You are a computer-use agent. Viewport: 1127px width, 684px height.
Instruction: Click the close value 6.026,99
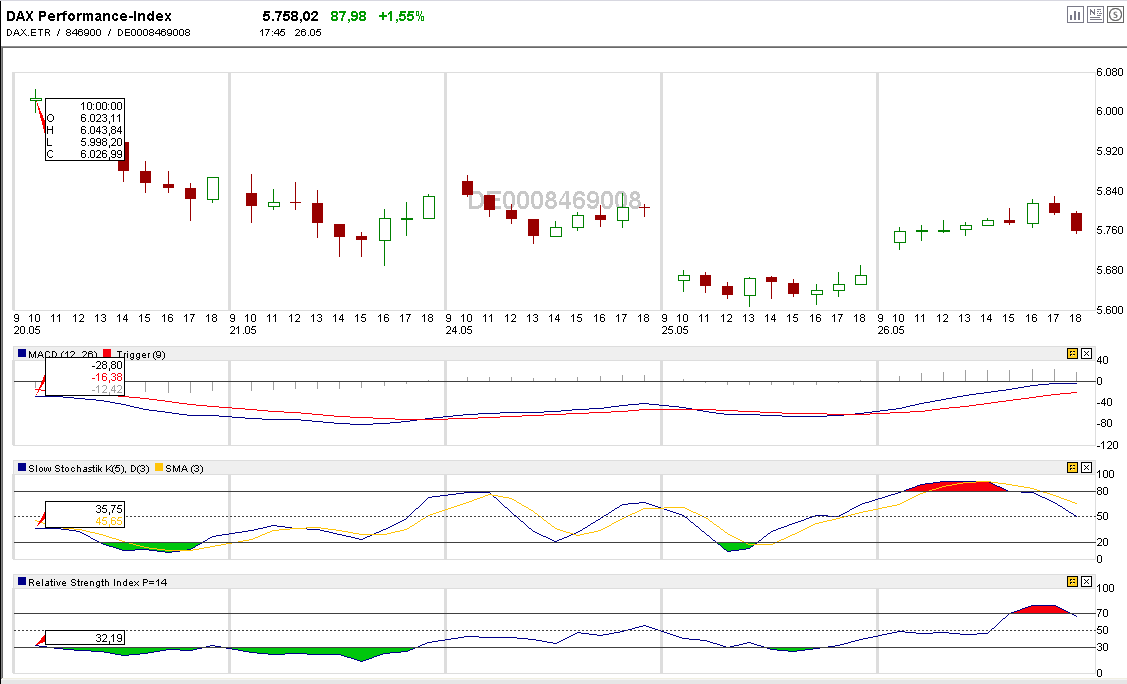click(x=101, y=154)
